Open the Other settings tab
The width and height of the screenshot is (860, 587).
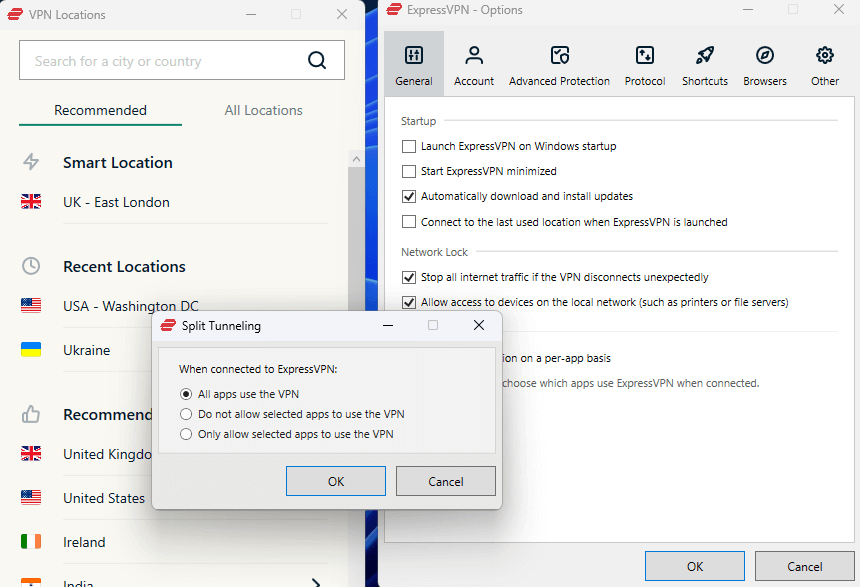(x=825, y=65)
